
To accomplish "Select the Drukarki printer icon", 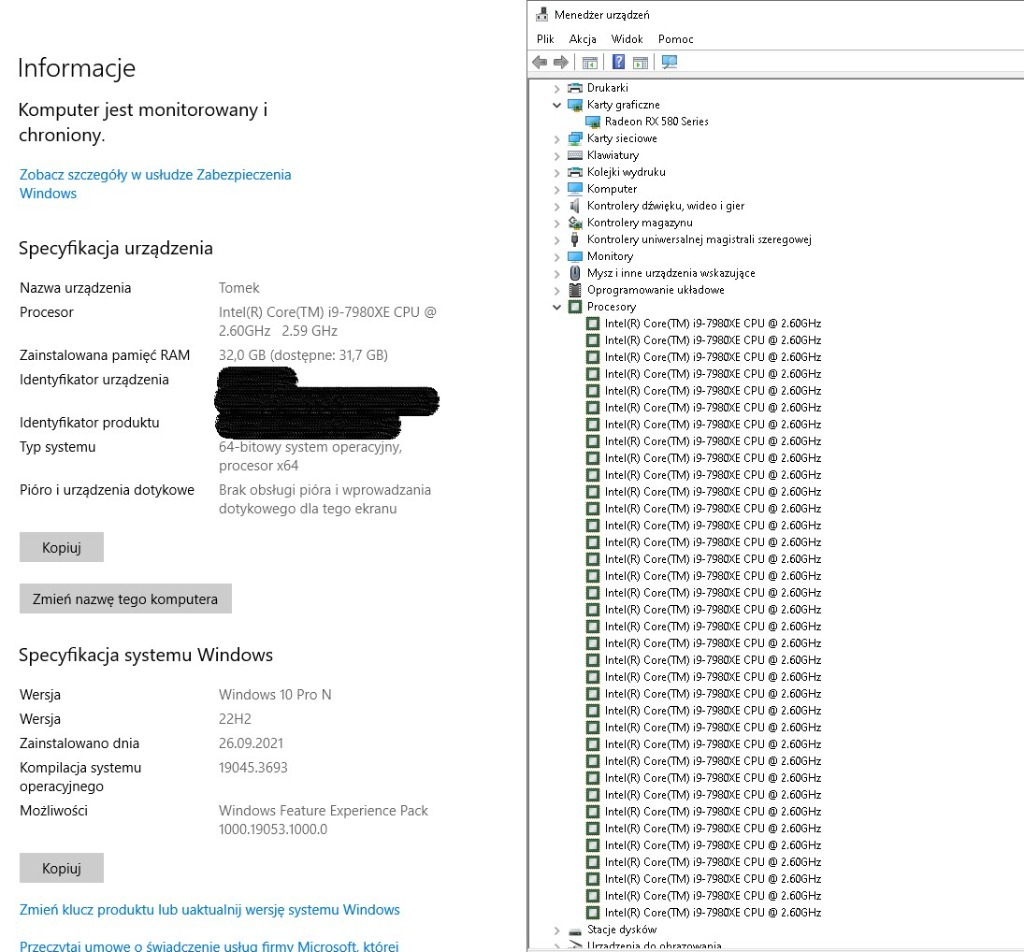I will click(575, 88).
